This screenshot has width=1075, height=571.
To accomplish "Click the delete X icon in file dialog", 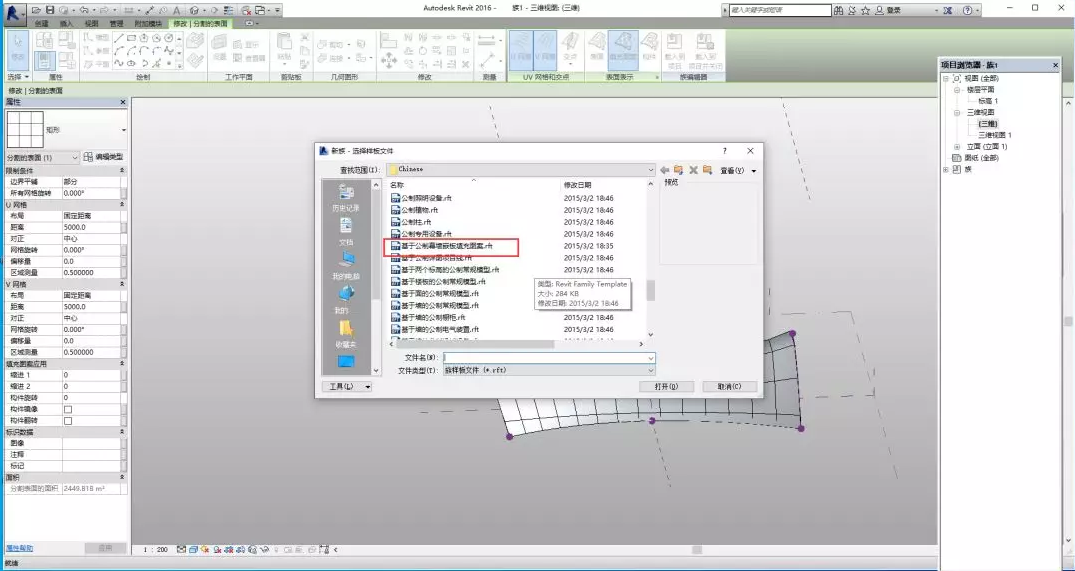I will (x=692, y=170).
